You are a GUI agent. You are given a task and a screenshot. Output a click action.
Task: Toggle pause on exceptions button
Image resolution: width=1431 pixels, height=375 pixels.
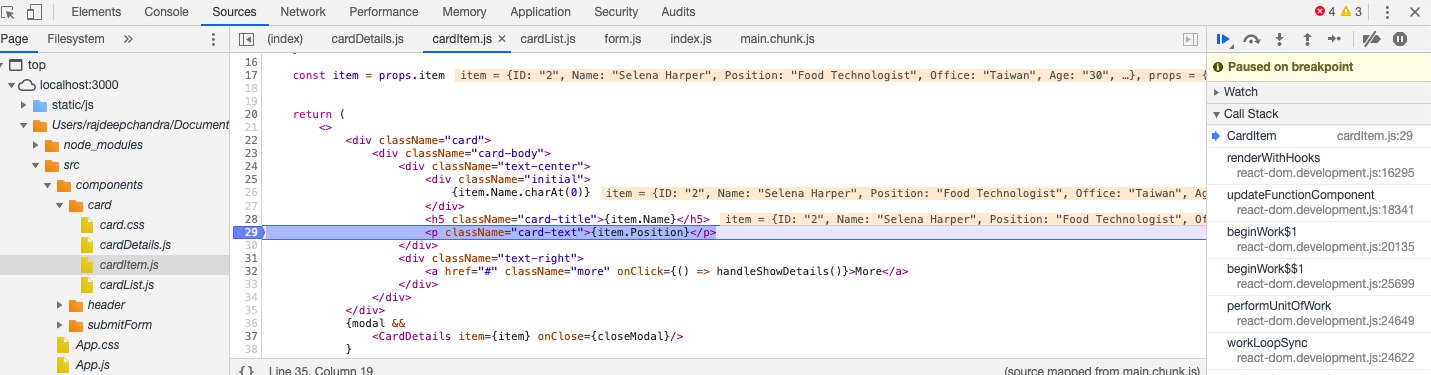tap(1400, 39)
